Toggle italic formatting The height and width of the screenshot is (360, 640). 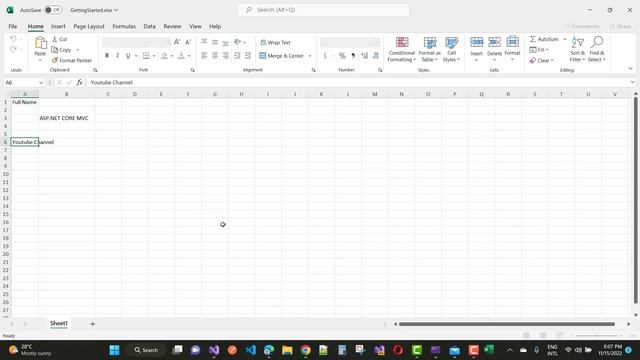click(118, 56)
